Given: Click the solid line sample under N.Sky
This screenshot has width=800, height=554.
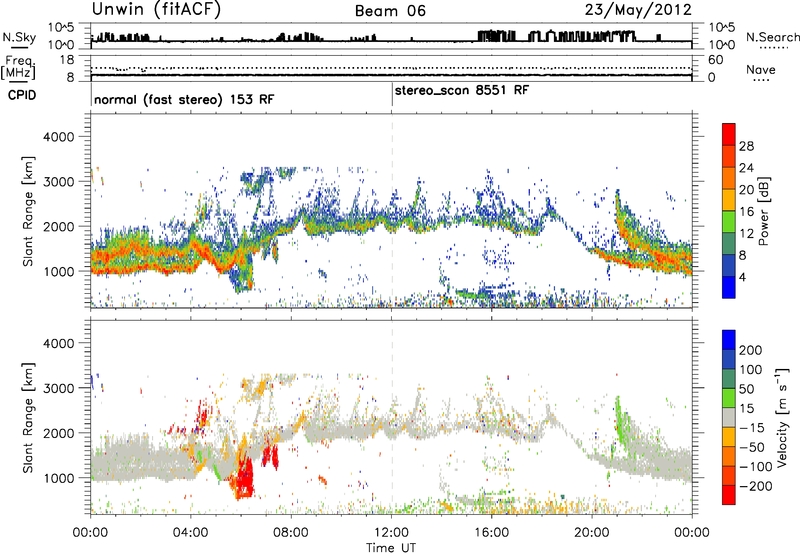Looking at the screenshot, I should [19, 47].
